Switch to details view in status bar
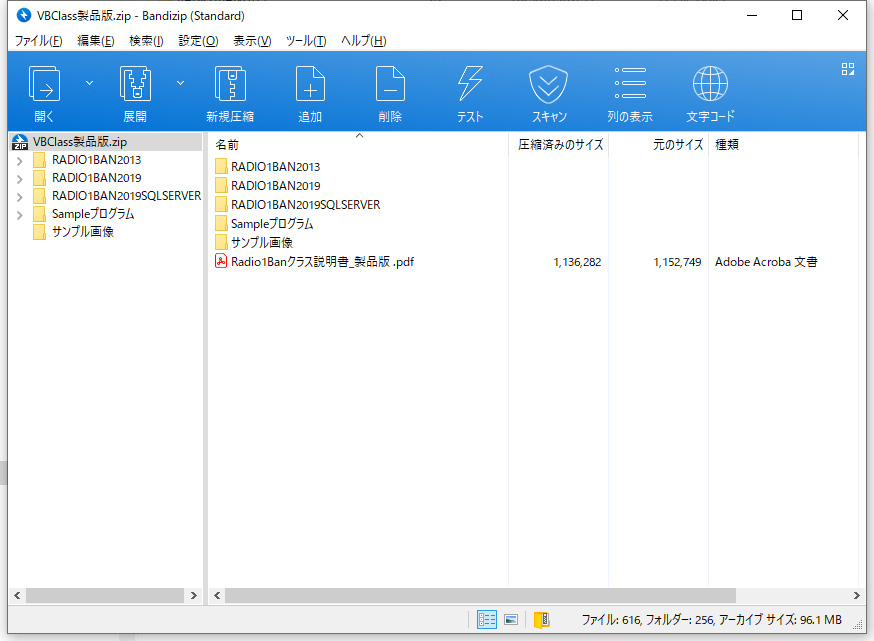Image resolution: width=874 pixels, height=641 pixels. 487,619
